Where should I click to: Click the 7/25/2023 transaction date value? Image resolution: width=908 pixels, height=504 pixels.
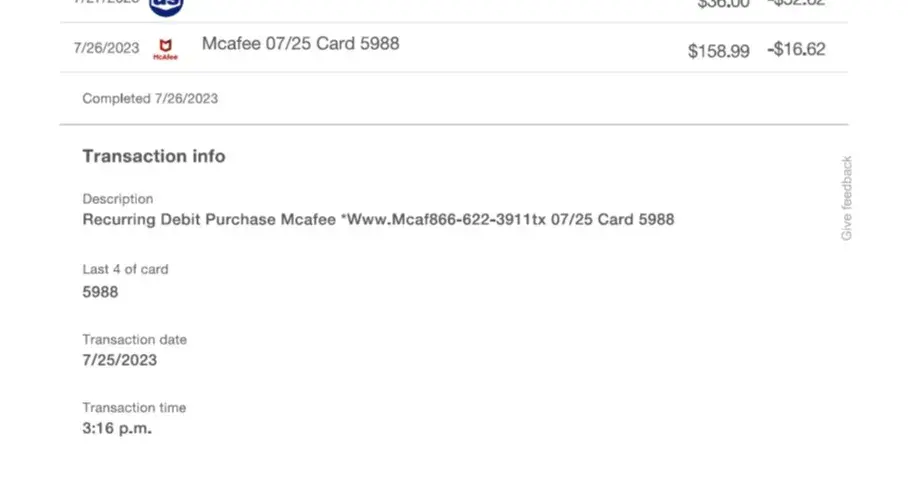tap(119, 360)
